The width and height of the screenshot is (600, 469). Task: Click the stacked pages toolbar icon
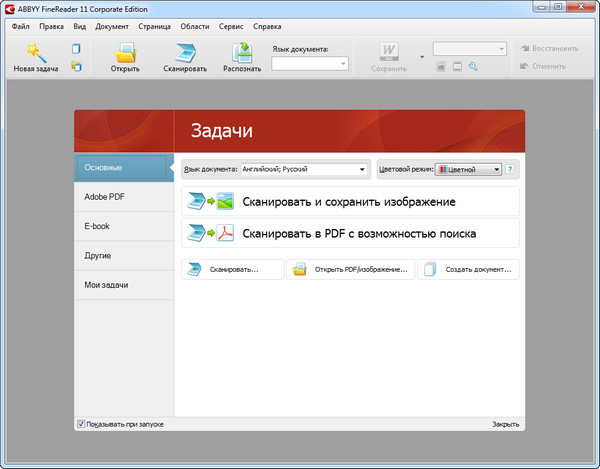tap(77, 67)
